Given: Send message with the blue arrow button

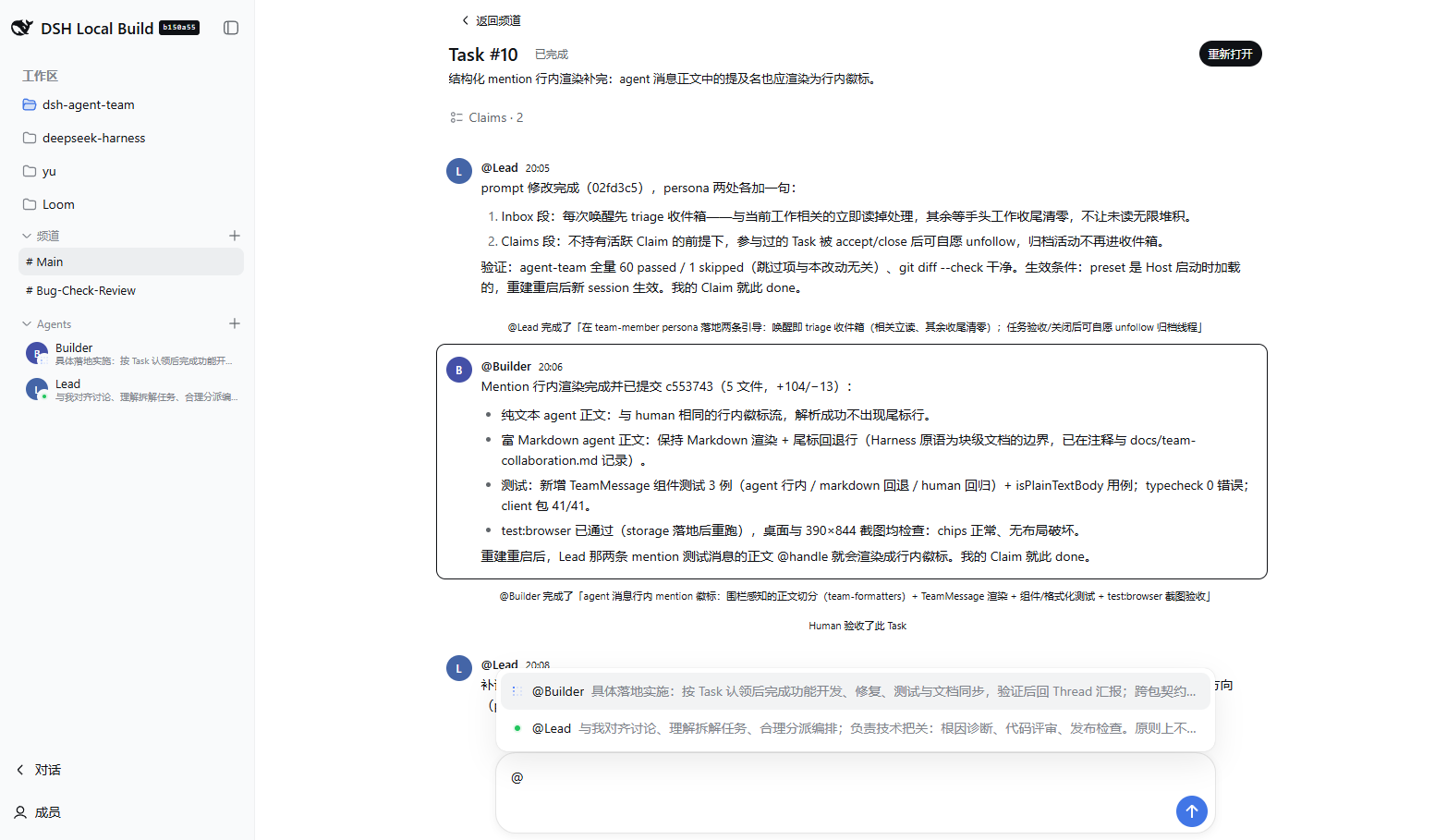Looking at the screenshot, I should [1192, 811].
